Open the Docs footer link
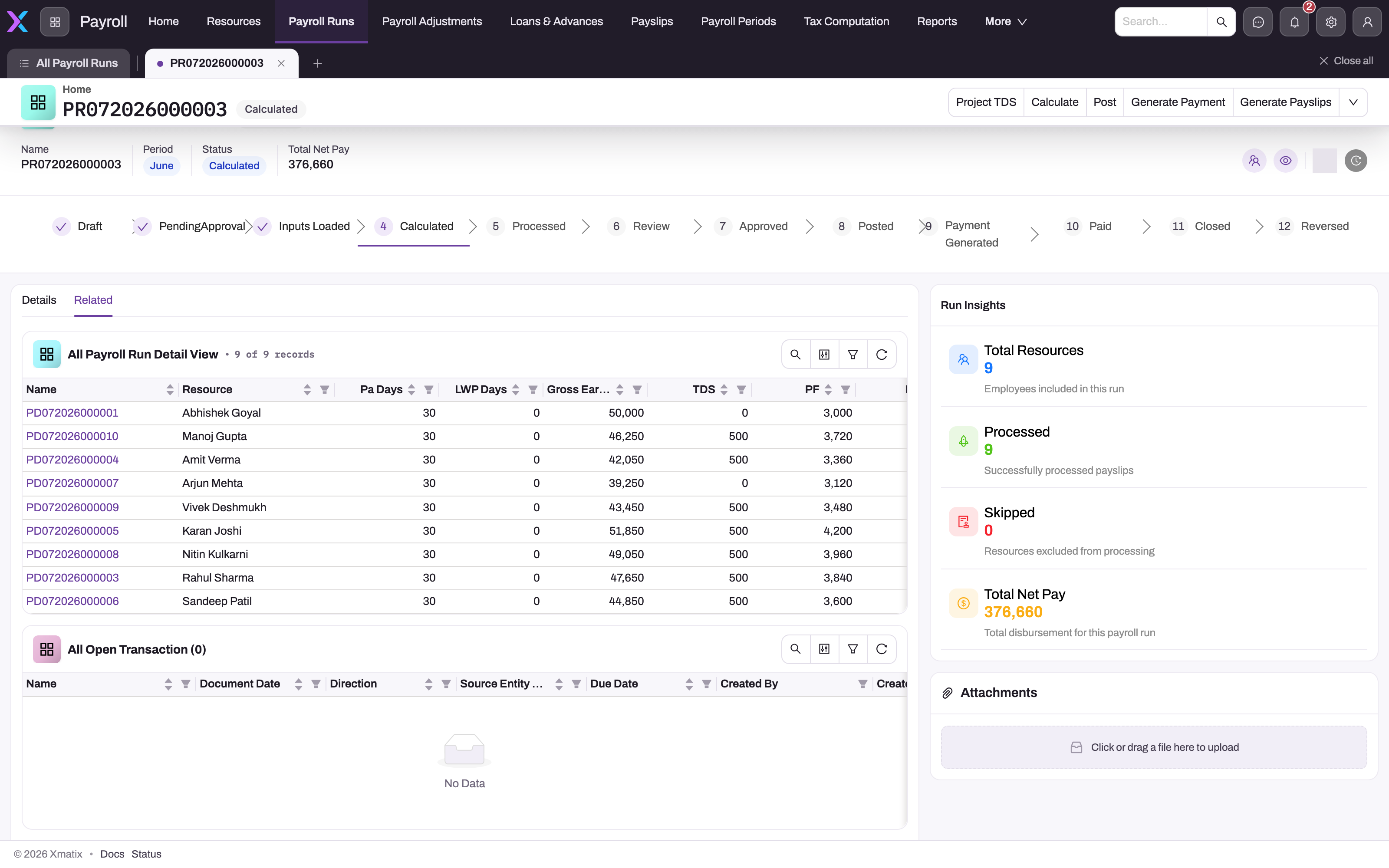Image resolution: width=1389 pixels, height=868 pixels. [112, 854]
